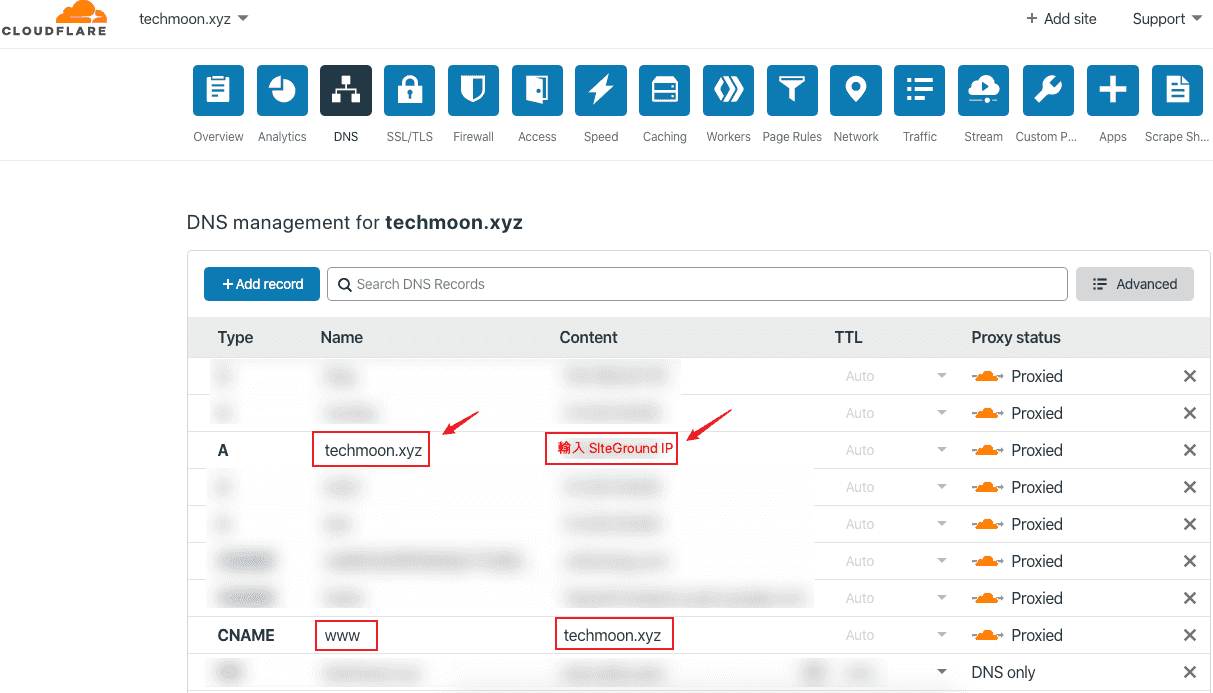Click the Add record button

262,284
